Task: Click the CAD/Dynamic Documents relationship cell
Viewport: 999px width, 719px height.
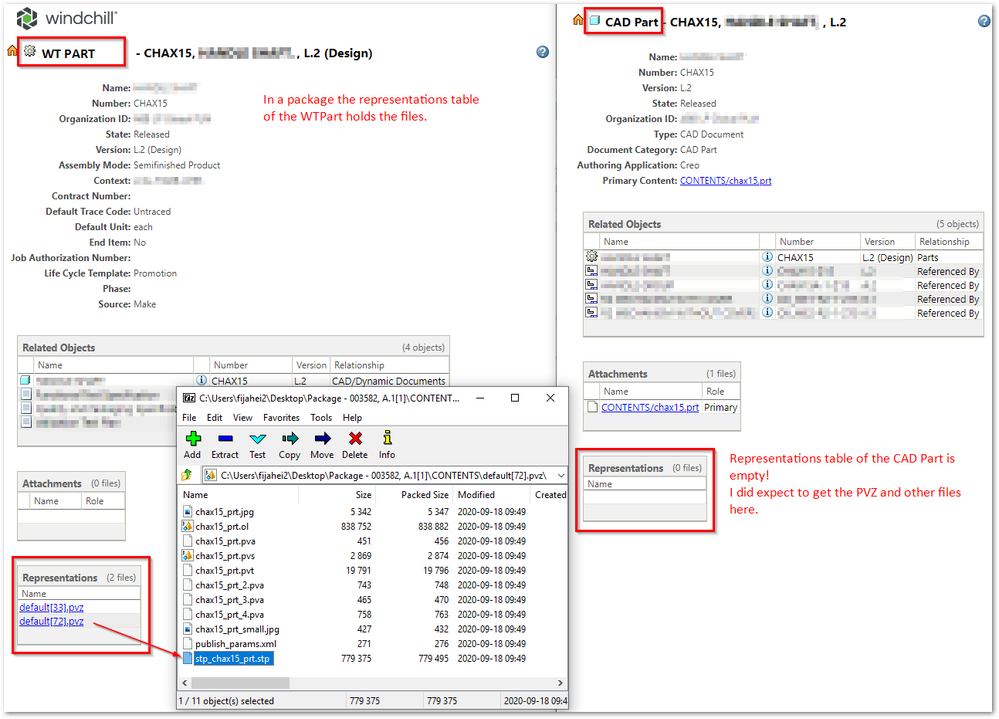Action: pyautogui.click(x=389, y=381)
